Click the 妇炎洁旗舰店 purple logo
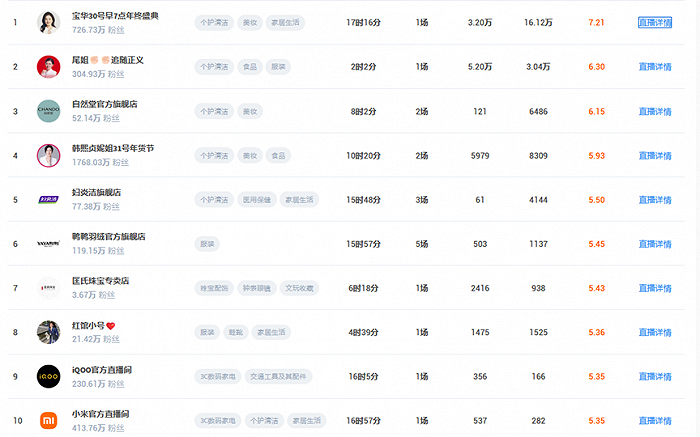700x437 pixels. [49, 199]
